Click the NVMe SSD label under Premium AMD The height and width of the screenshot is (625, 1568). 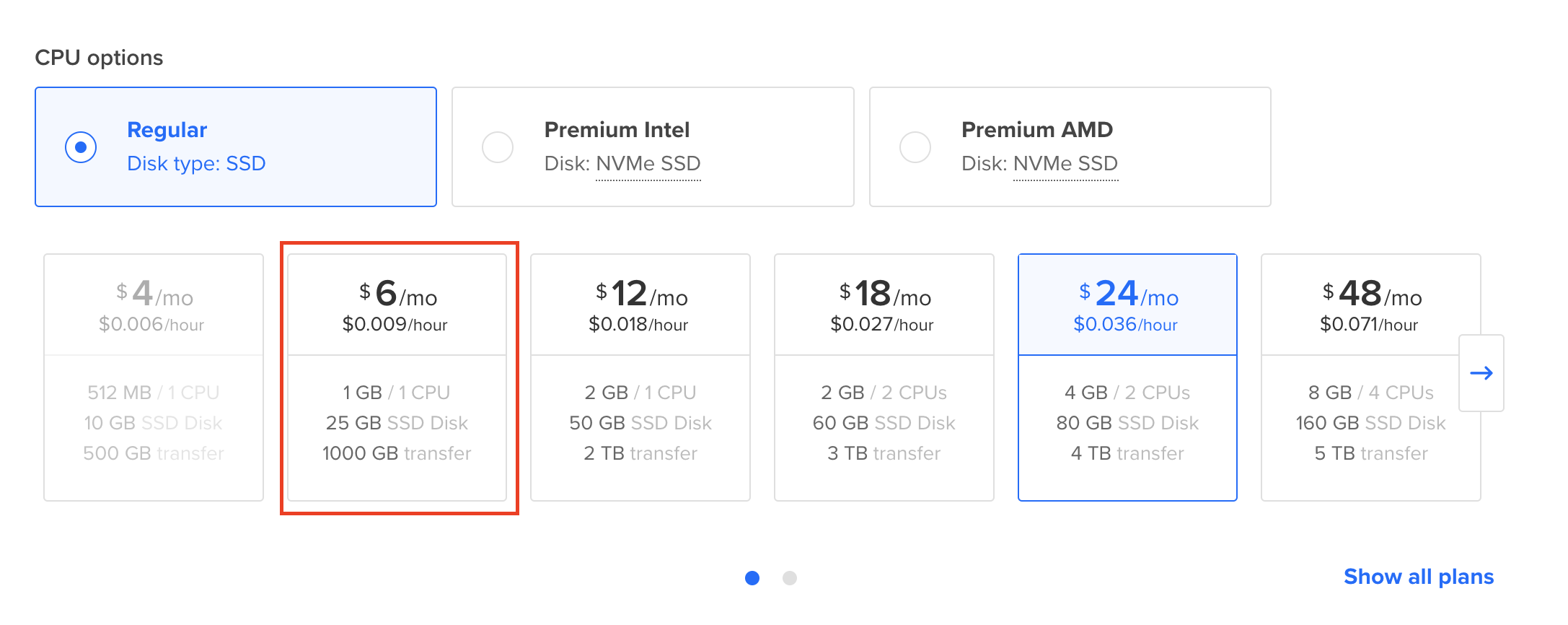1066,164
